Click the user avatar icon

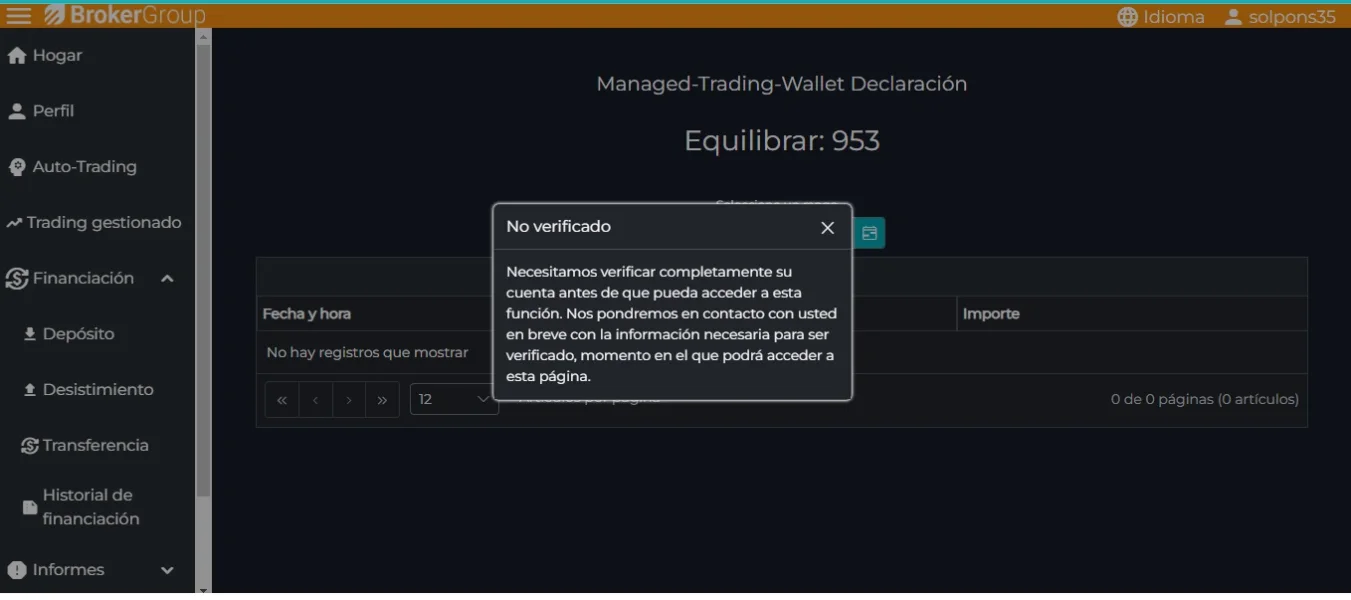[1233, 17]
